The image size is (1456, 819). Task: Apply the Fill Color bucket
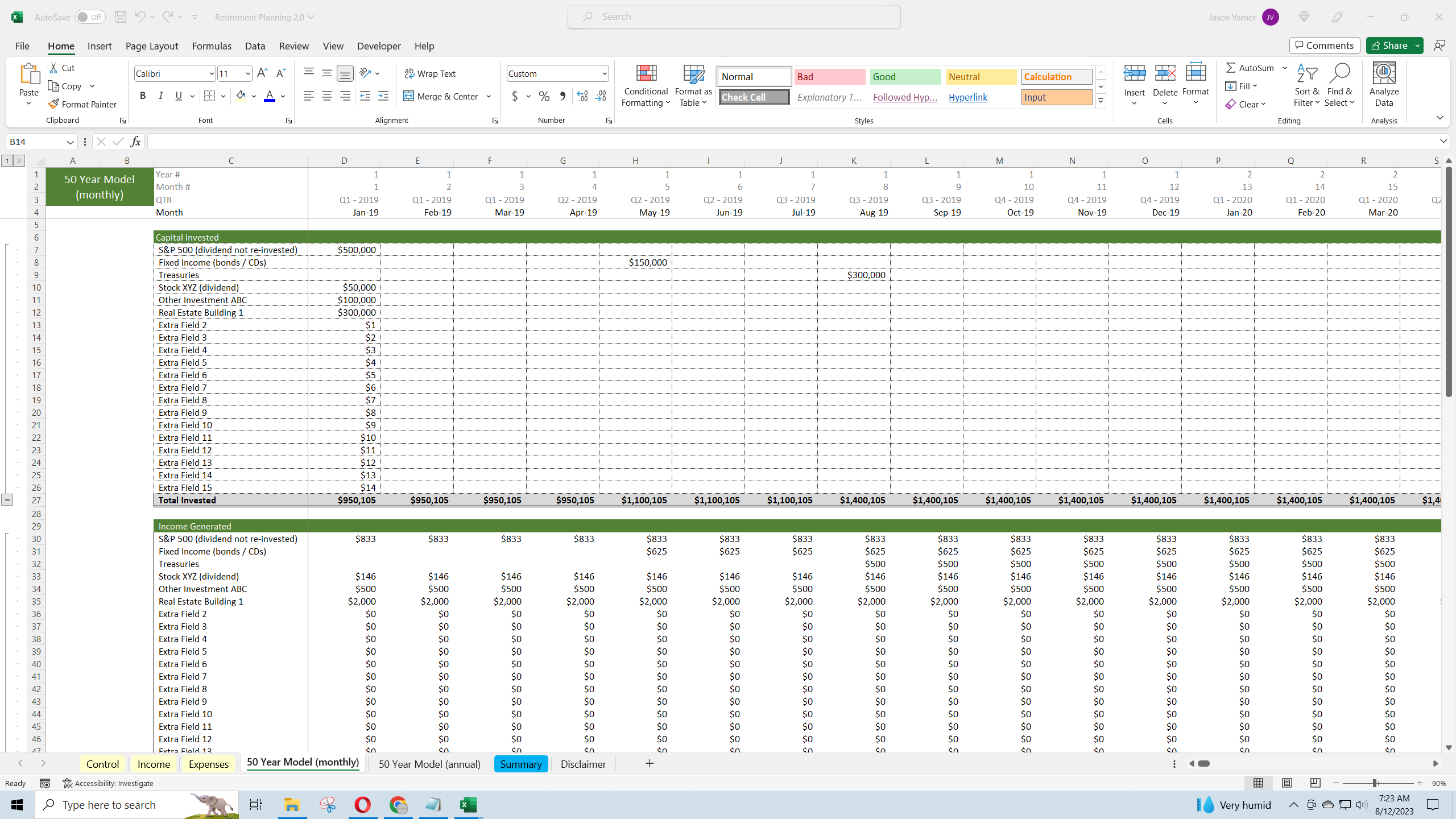click(241, 96)
